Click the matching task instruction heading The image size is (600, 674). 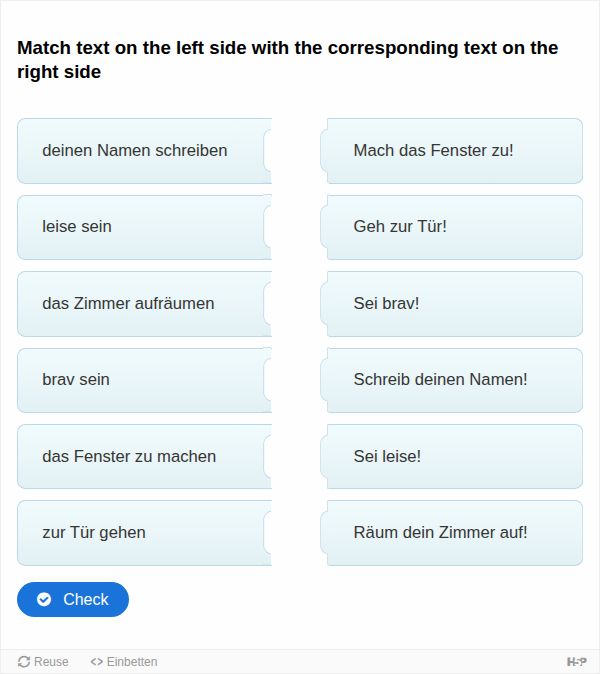[288, 60]
